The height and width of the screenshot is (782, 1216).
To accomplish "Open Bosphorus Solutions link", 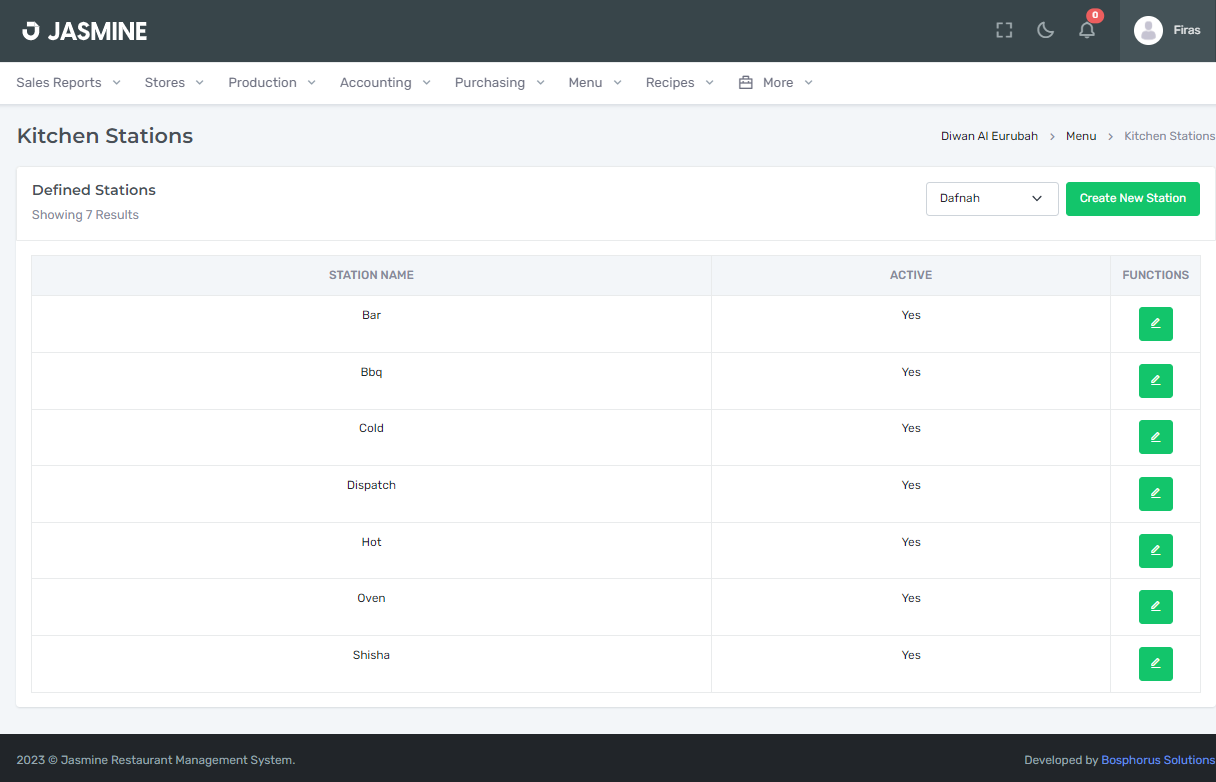I will tap(1158, 760).
